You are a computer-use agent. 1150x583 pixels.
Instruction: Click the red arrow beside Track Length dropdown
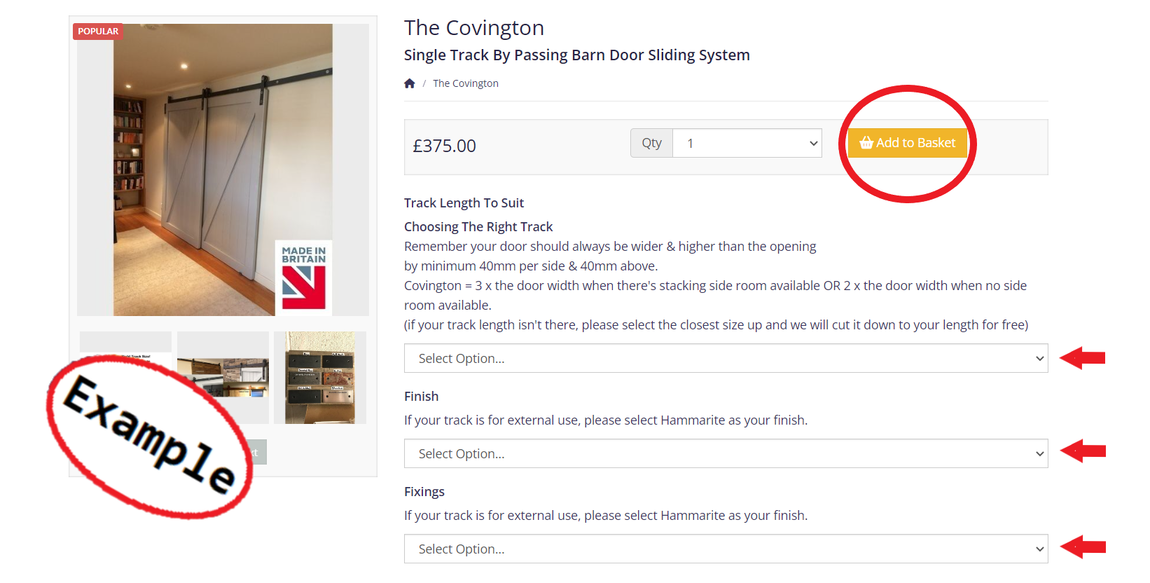point(1083,357)
